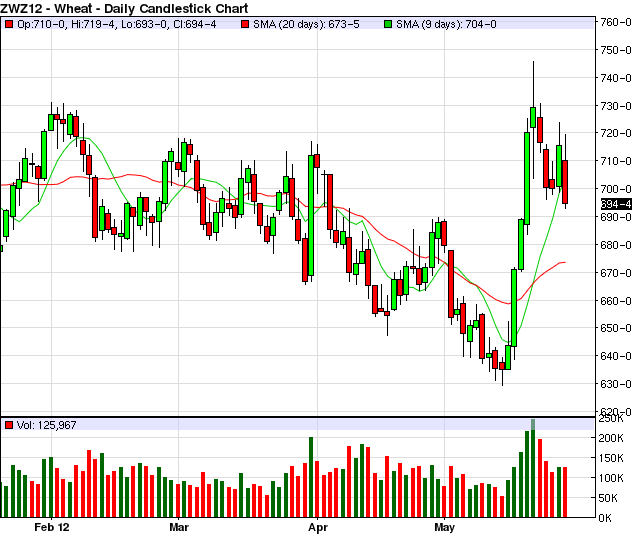Click the Apr date axis label

(x=318, y=527)
